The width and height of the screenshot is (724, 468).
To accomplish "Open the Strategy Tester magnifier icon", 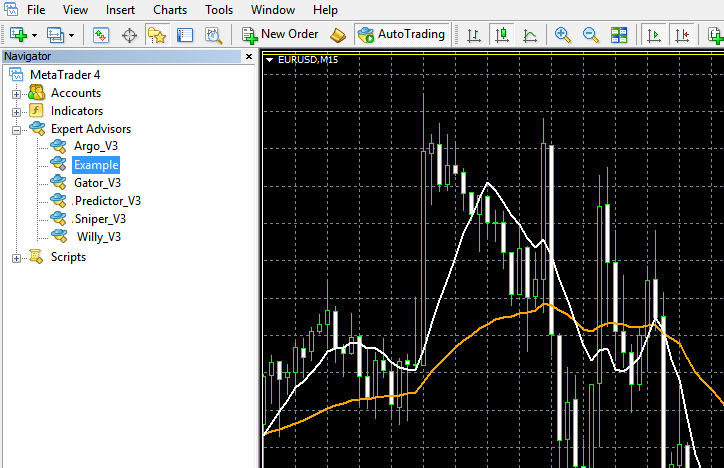I will coord(213,35).
